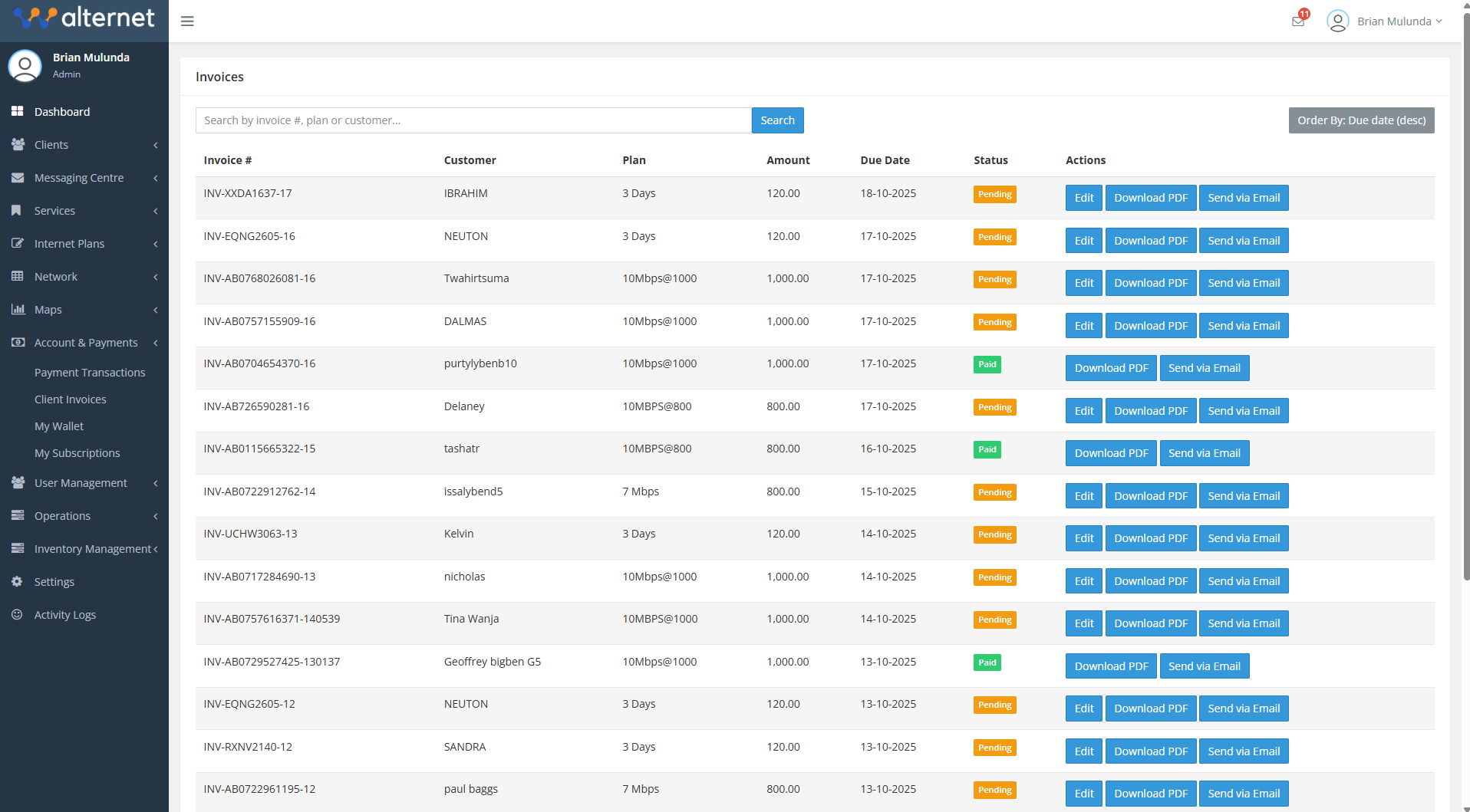Toggle the sidebar hamburger icon
Image resolution: width=1470 pixels, height=812 pixels.
click(186, 21)
